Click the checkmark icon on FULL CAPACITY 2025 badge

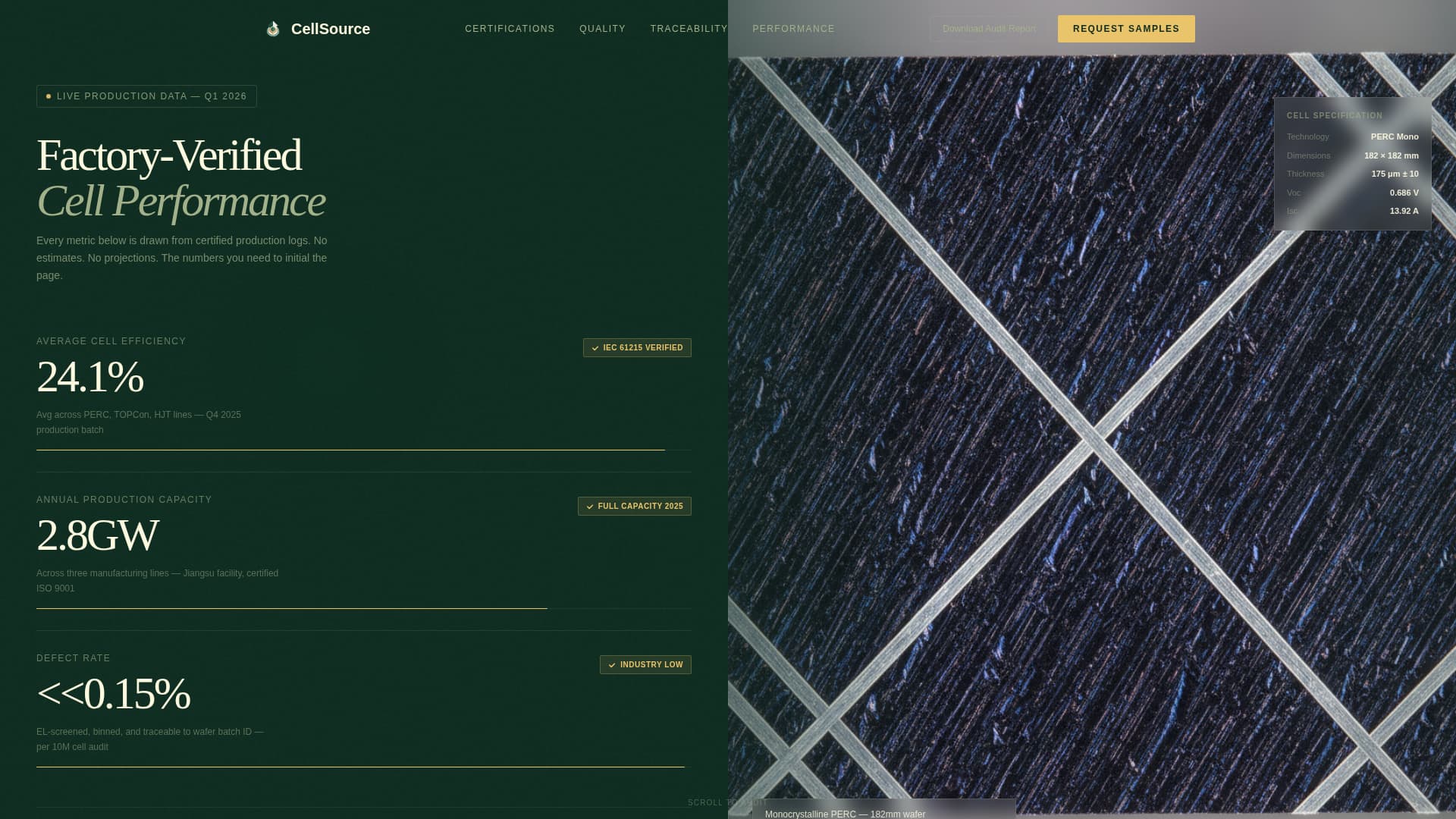click(x=590, y=506)
